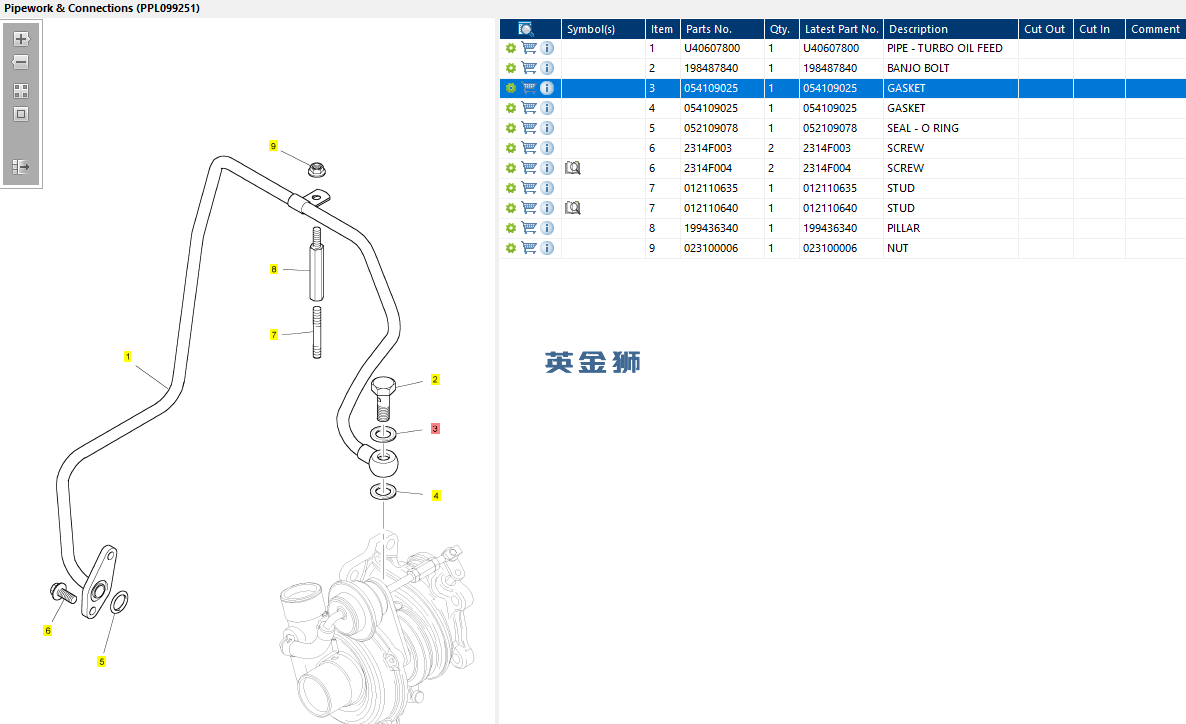Screen dimensions: 1186x724
Task: Select callout 1 on the pipe diagram
Action: pyautogui.click(x=128, y=356)
